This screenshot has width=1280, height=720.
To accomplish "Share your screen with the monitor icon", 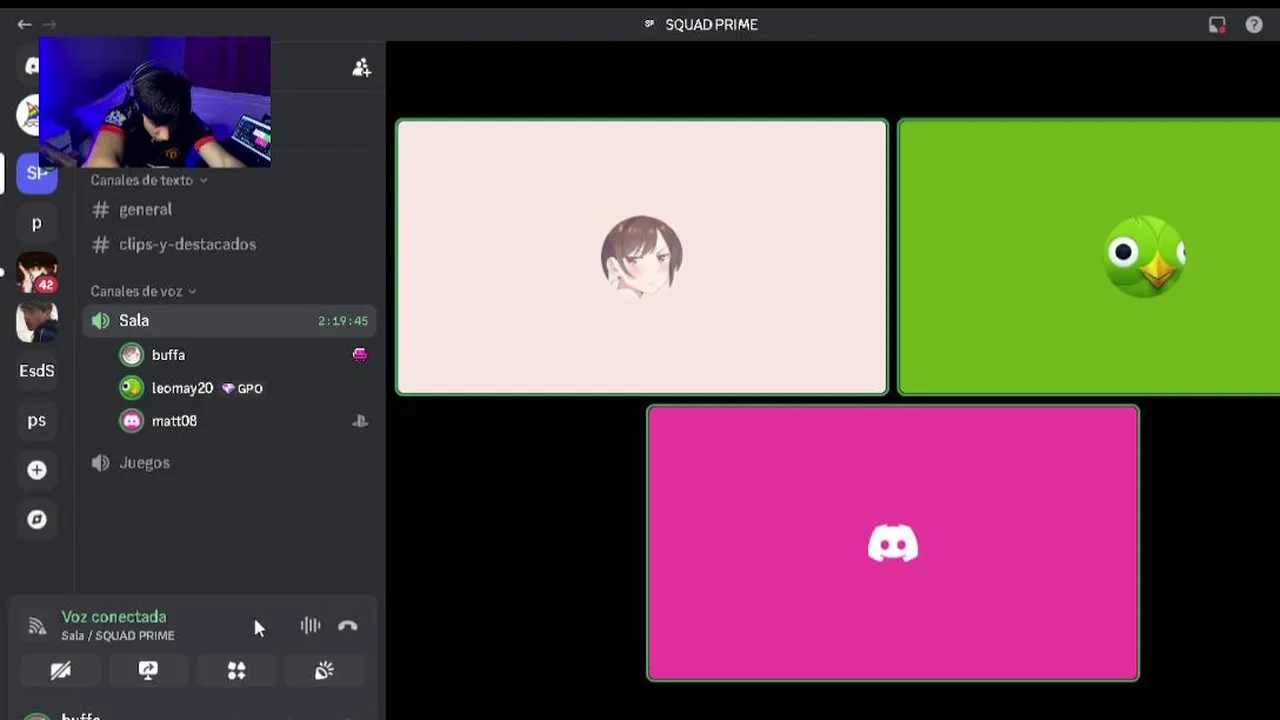I will point(148,671).
